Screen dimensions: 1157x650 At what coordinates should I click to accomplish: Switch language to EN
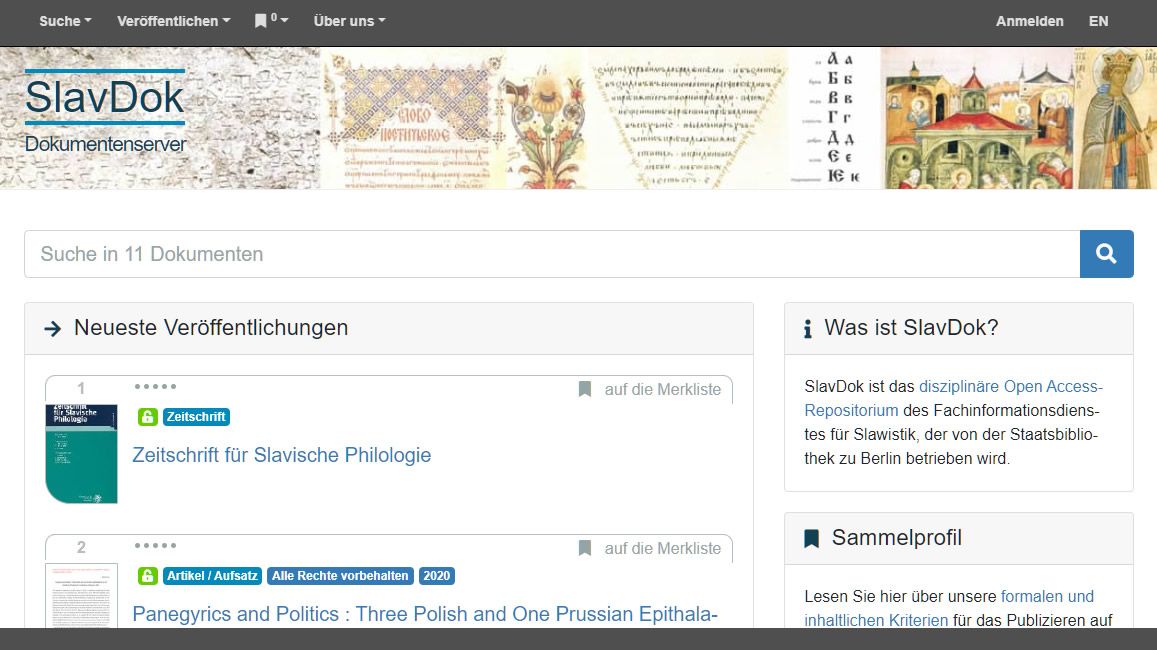(x=1098, y=21)
